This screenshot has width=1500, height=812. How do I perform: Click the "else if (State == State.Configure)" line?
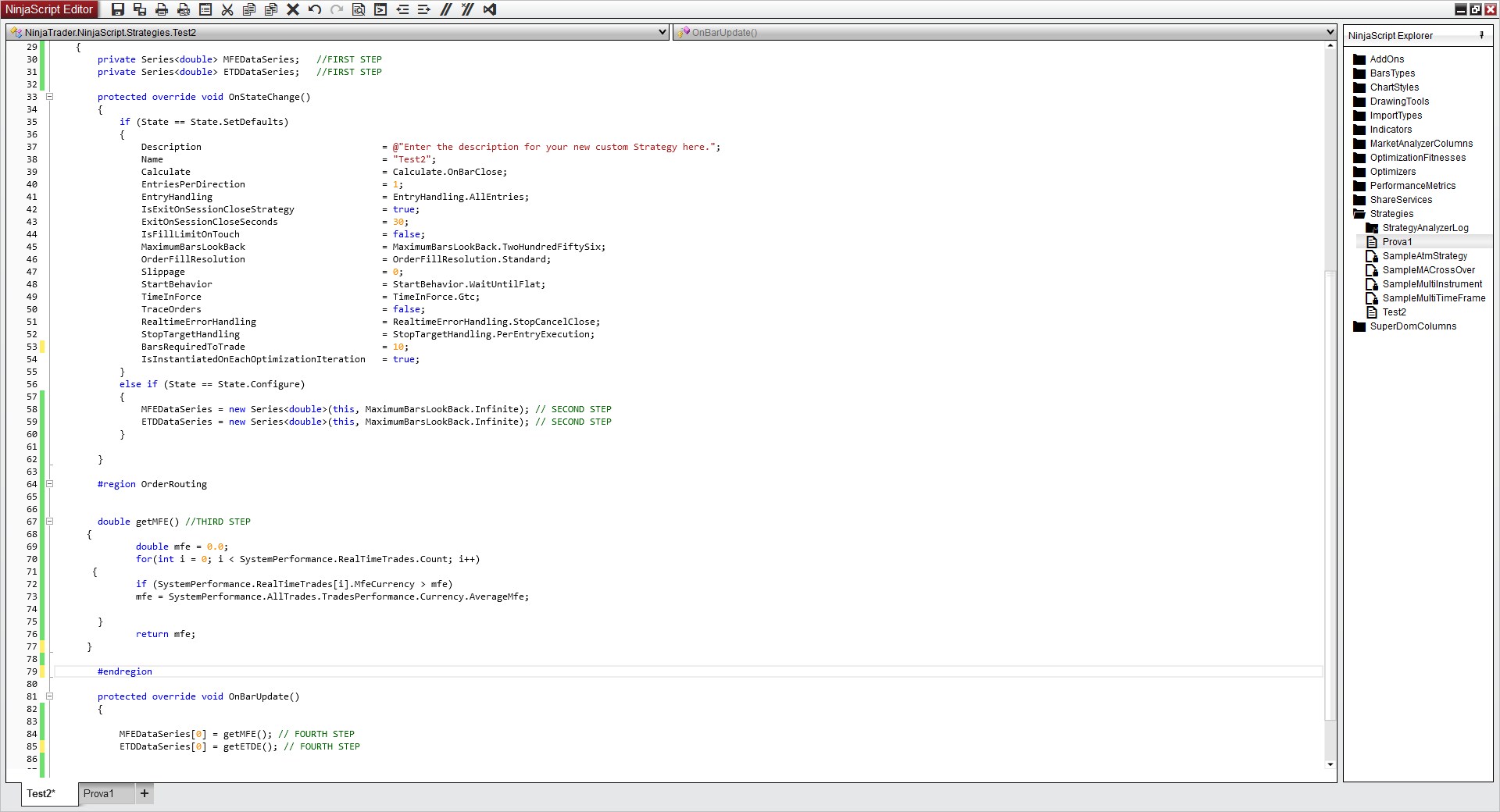click(x=212, y=384)
